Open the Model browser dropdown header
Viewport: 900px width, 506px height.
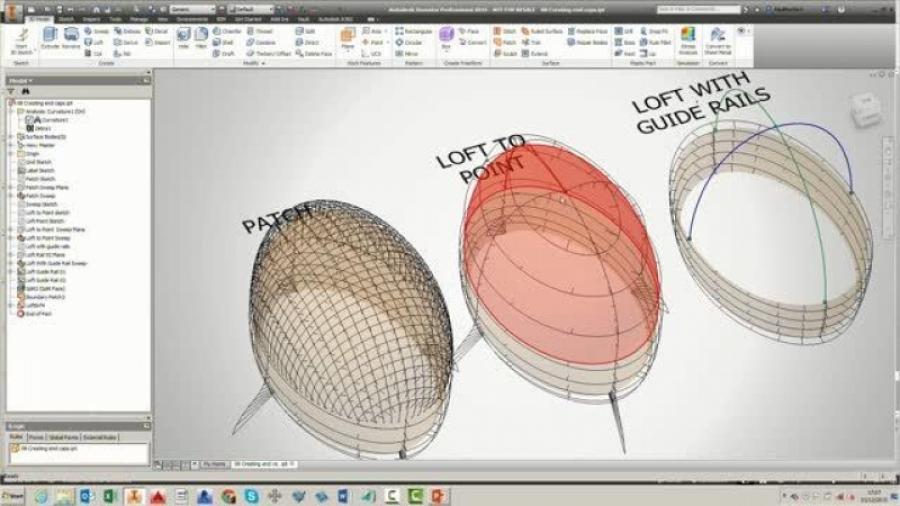pos(20,80)
